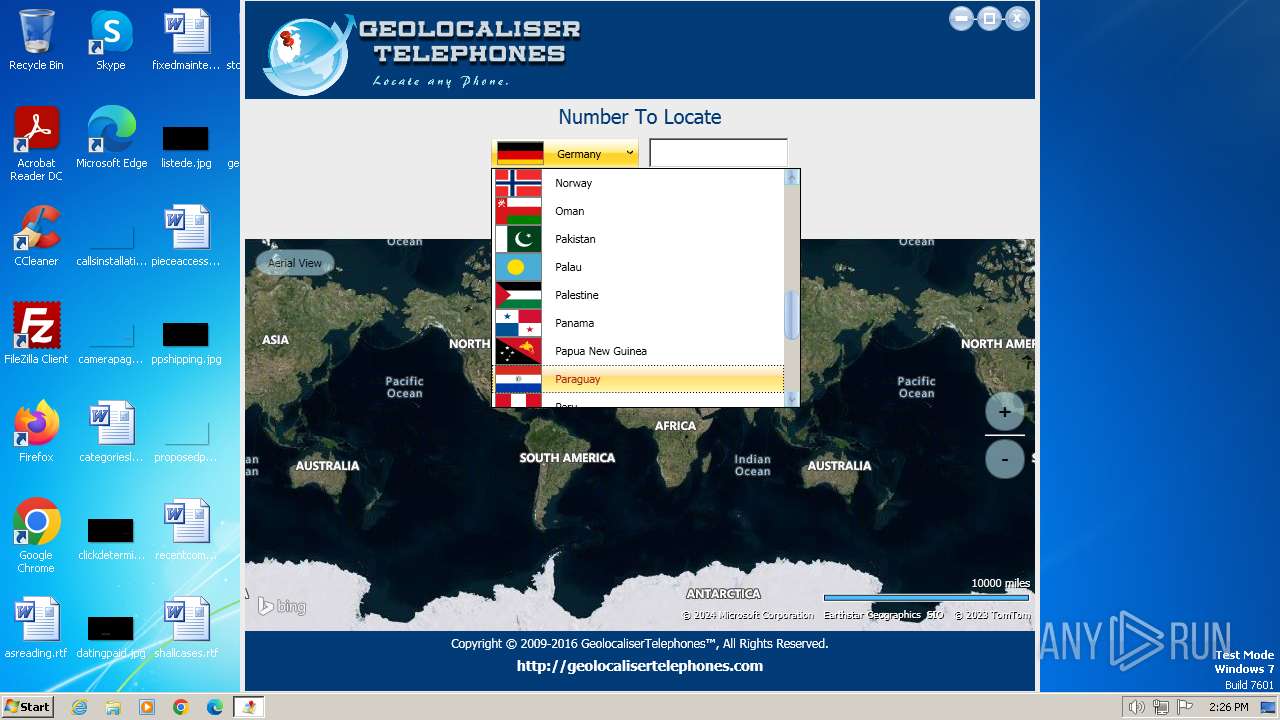
Task: Pick Palestine from the country list
Action: coord(639,295)
